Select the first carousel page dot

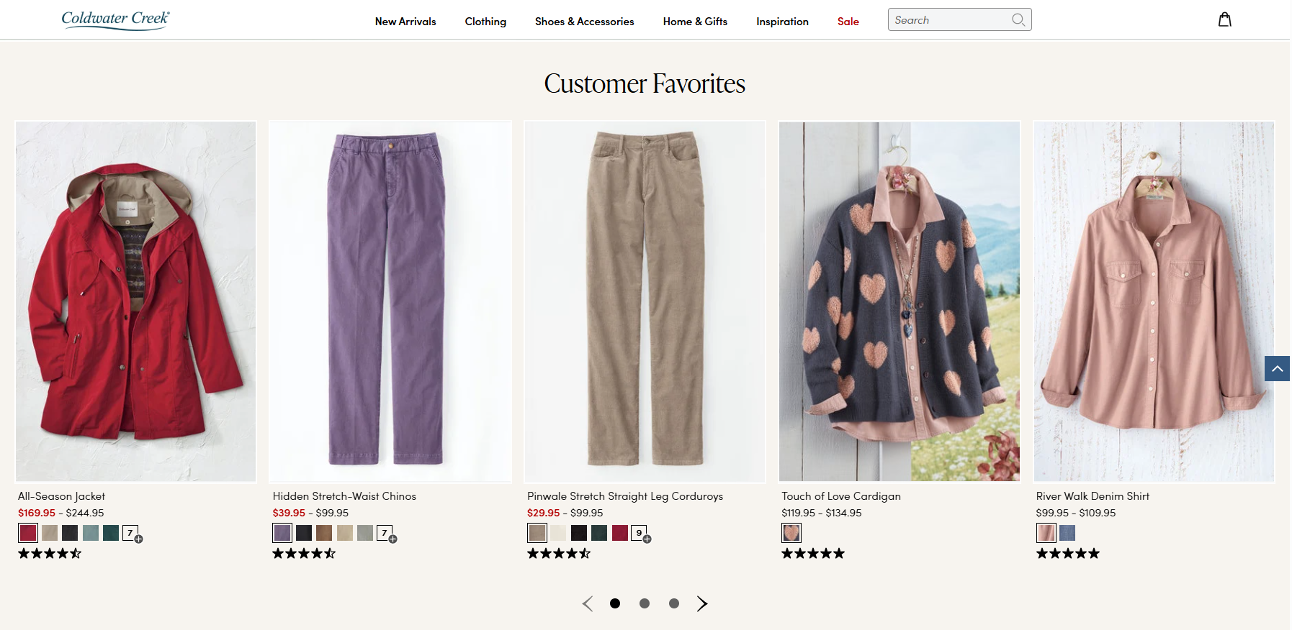(x=615, y=603)
